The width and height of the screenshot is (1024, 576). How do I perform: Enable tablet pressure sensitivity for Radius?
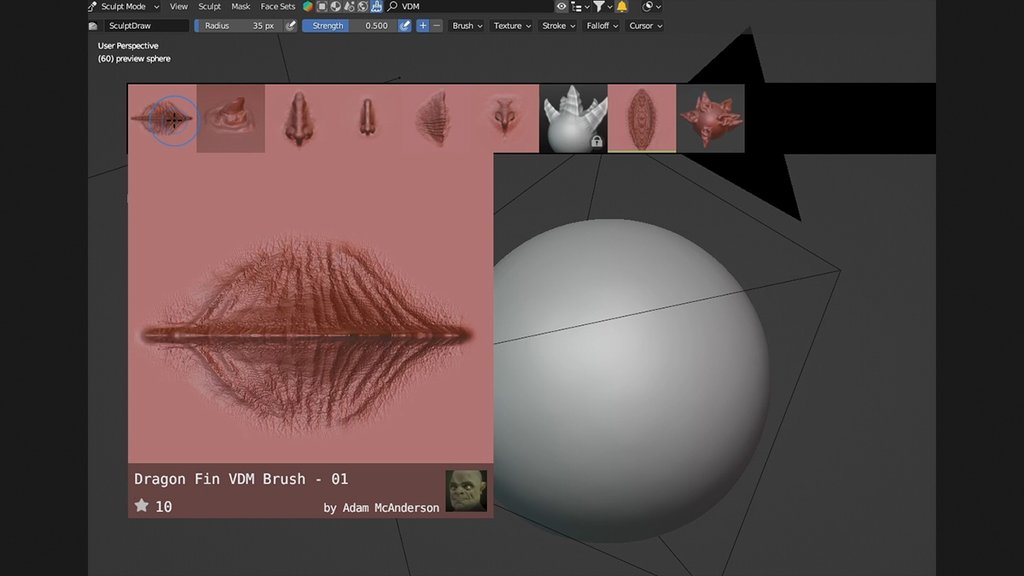289,25
